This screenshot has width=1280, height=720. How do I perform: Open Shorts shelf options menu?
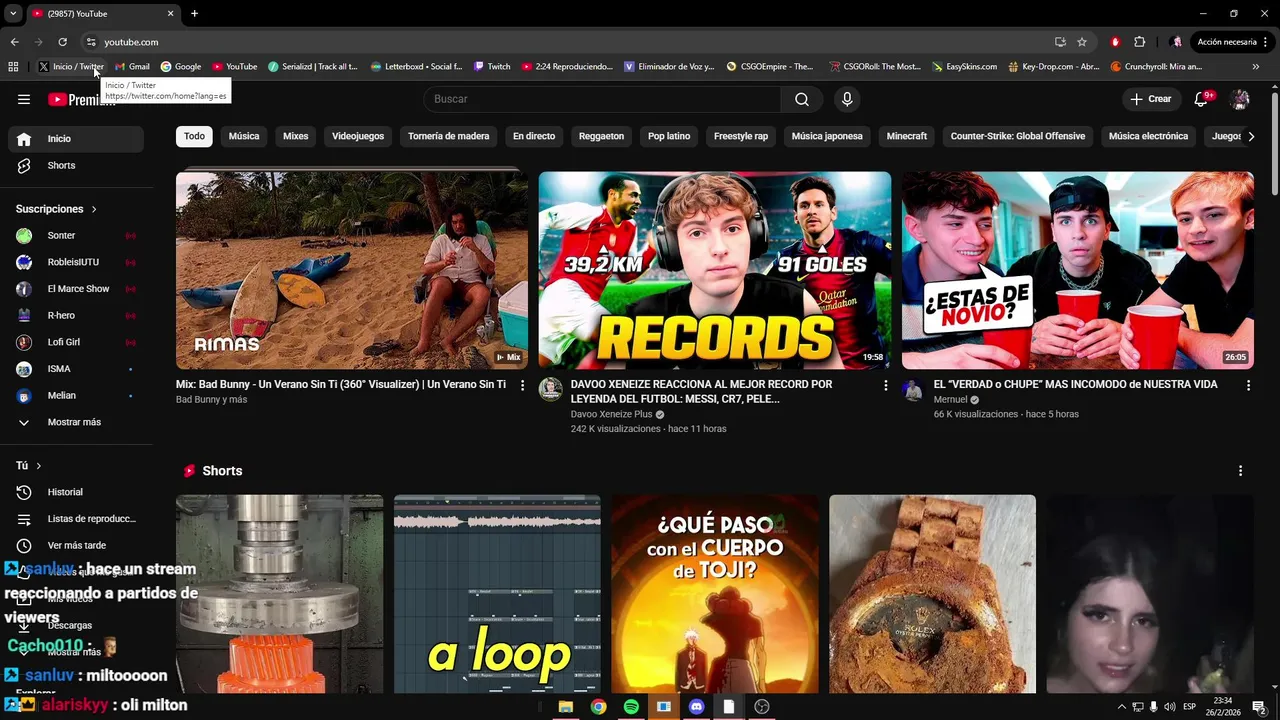tap(1240, 471)
